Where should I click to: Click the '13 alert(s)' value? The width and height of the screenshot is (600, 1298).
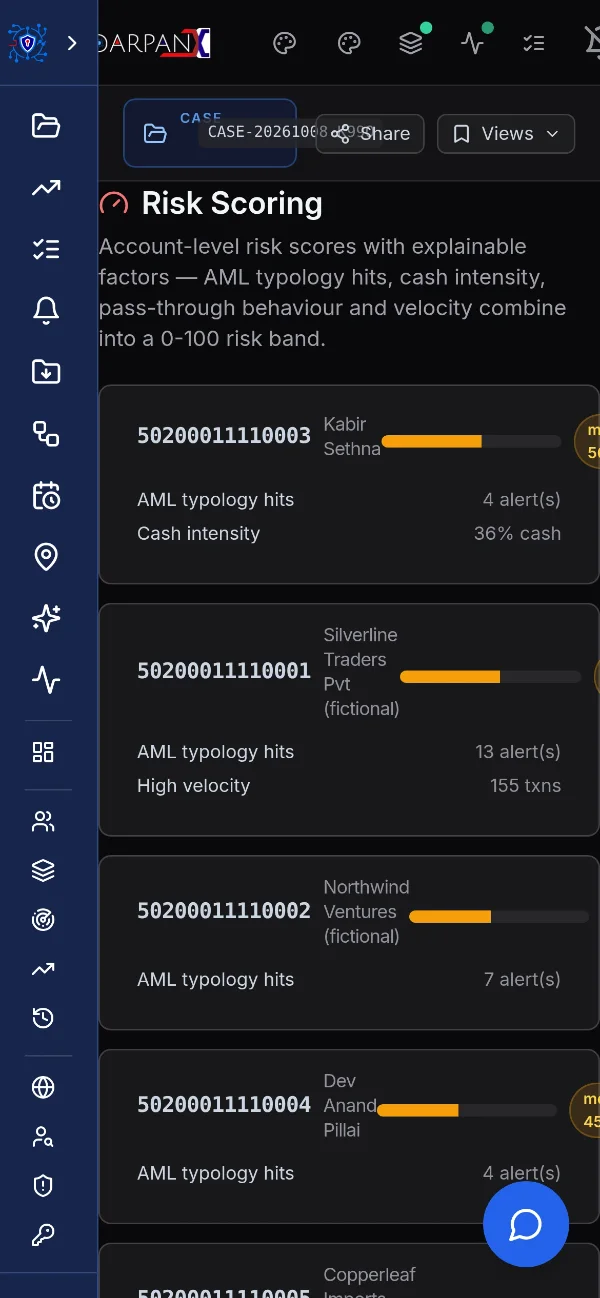[x=518, y=752]
